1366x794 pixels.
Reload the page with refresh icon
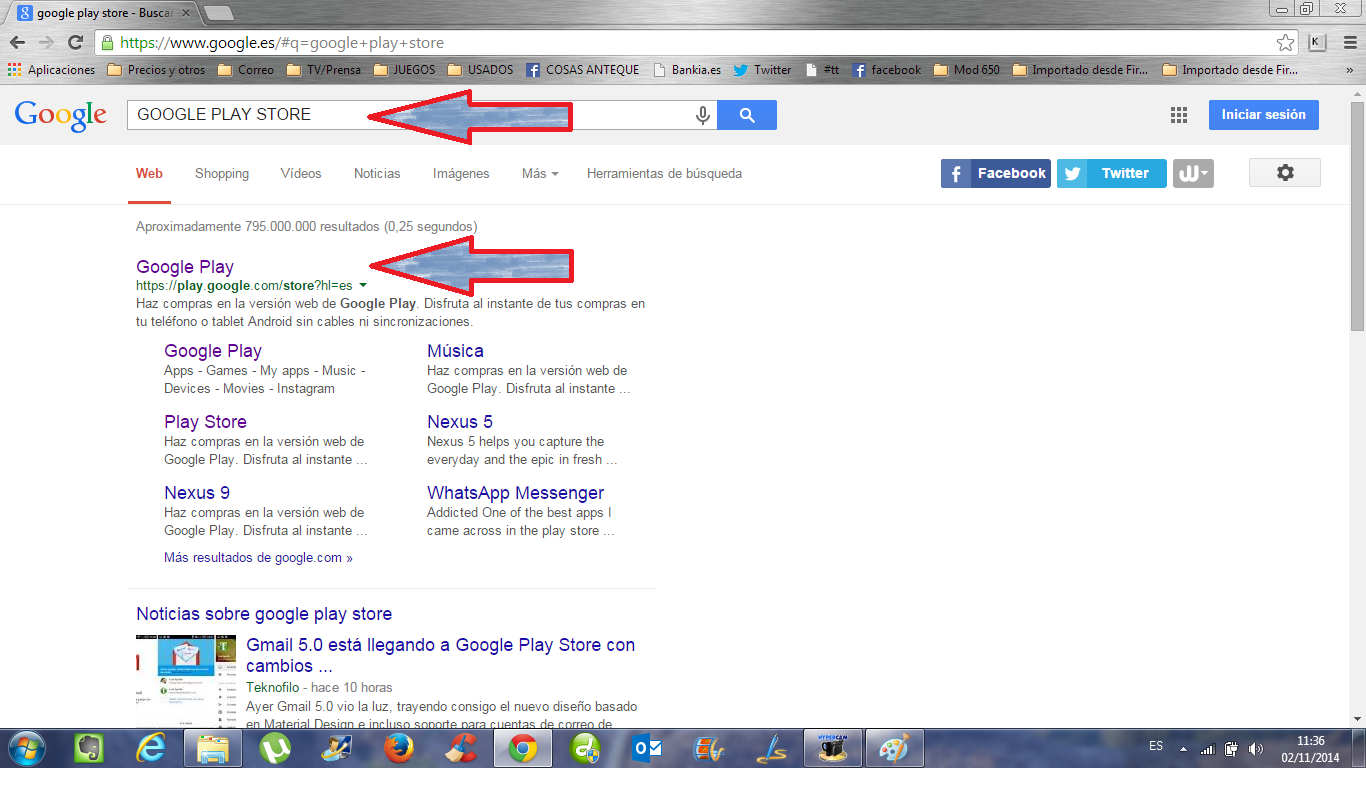[75, 43]
